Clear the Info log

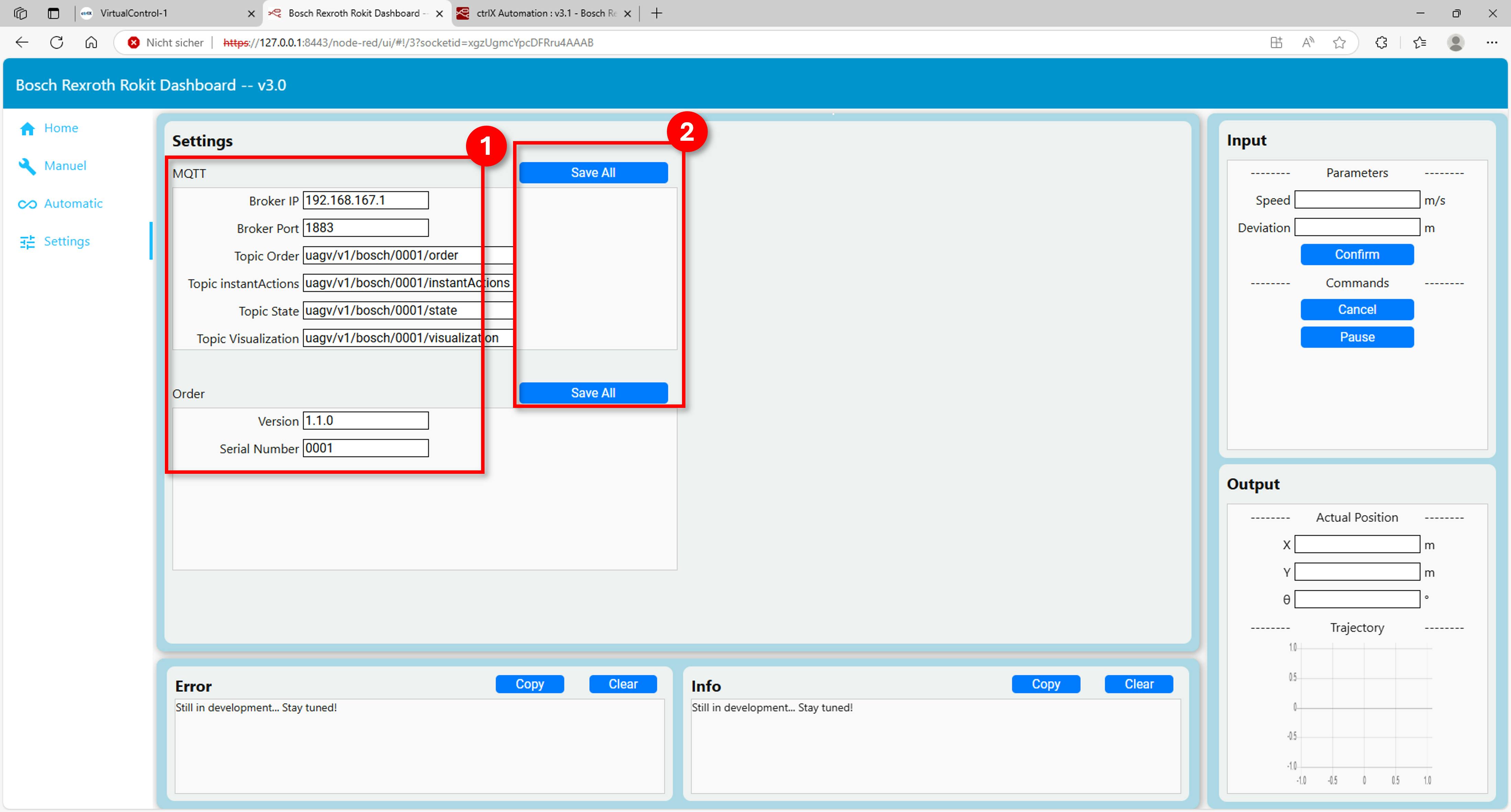coord(1138,684)
